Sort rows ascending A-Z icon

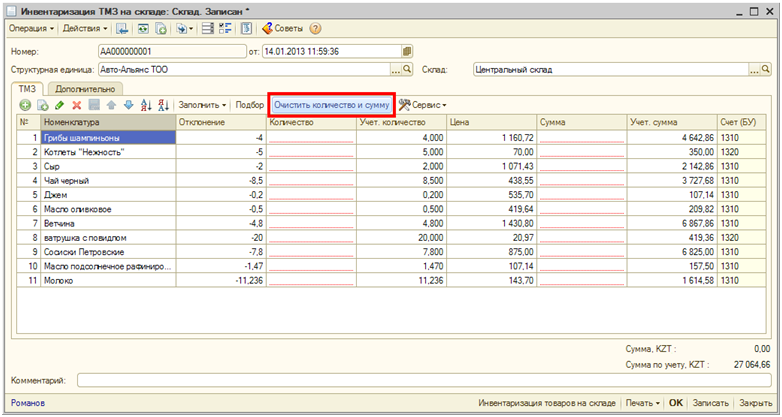(145, 105)
